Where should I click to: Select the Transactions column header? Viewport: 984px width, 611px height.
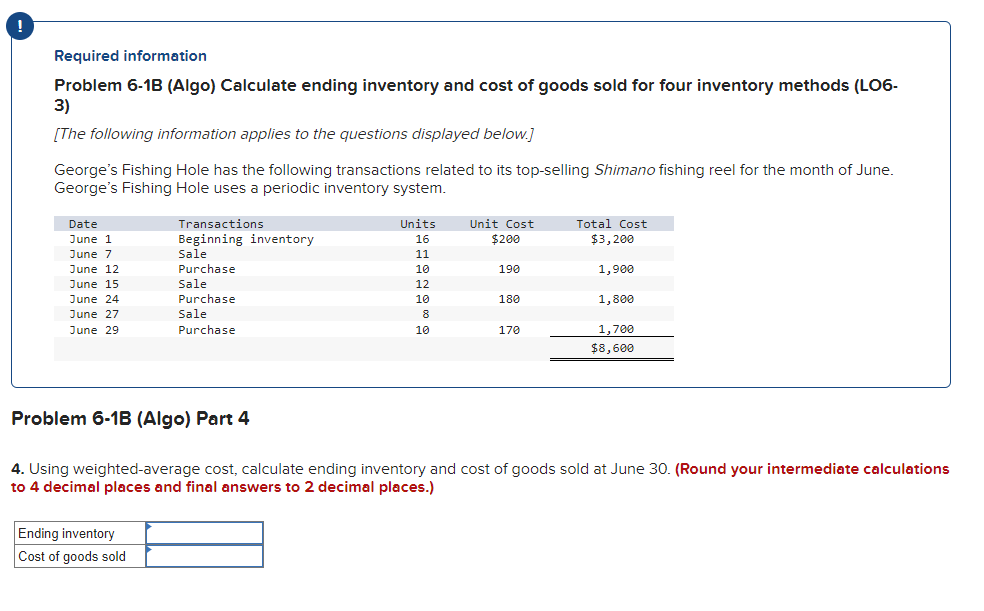[x=221, y=223]
